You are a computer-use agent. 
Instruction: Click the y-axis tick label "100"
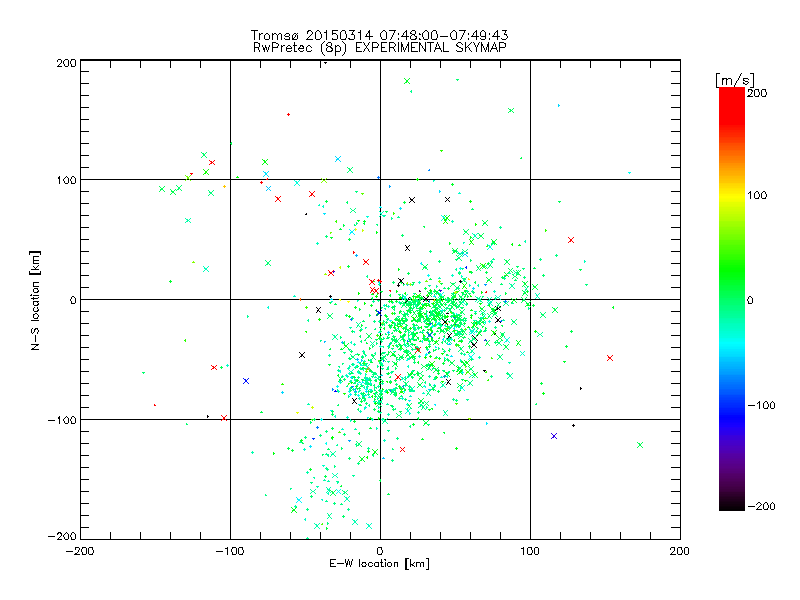(x=66, y=180)
